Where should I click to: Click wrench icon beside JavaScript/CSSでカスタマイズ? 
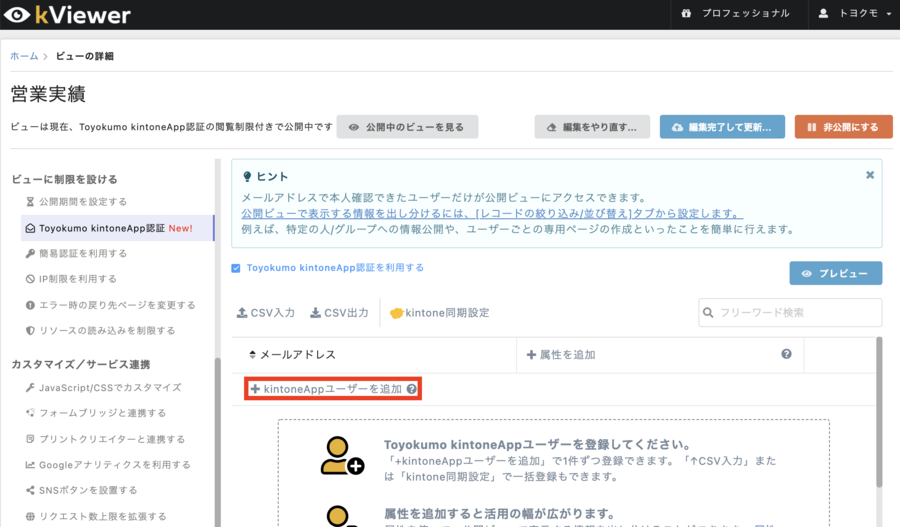coord(30,388)
